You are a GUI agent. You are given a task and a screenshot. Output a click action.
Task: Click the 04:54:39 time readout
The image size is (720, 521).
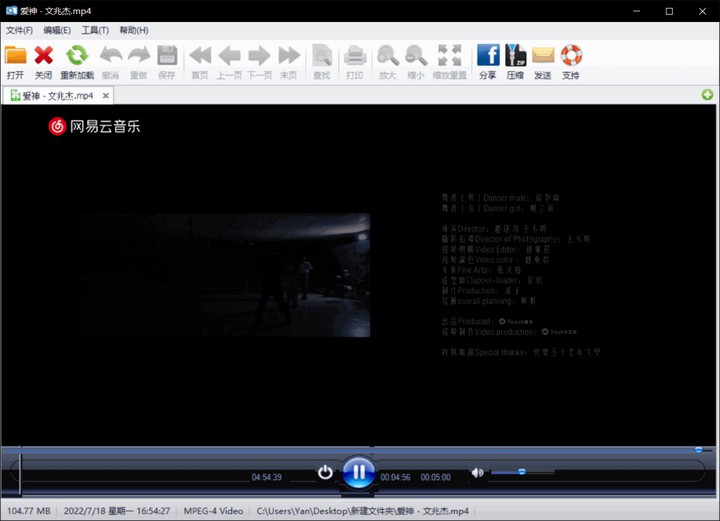coord(266,477)
